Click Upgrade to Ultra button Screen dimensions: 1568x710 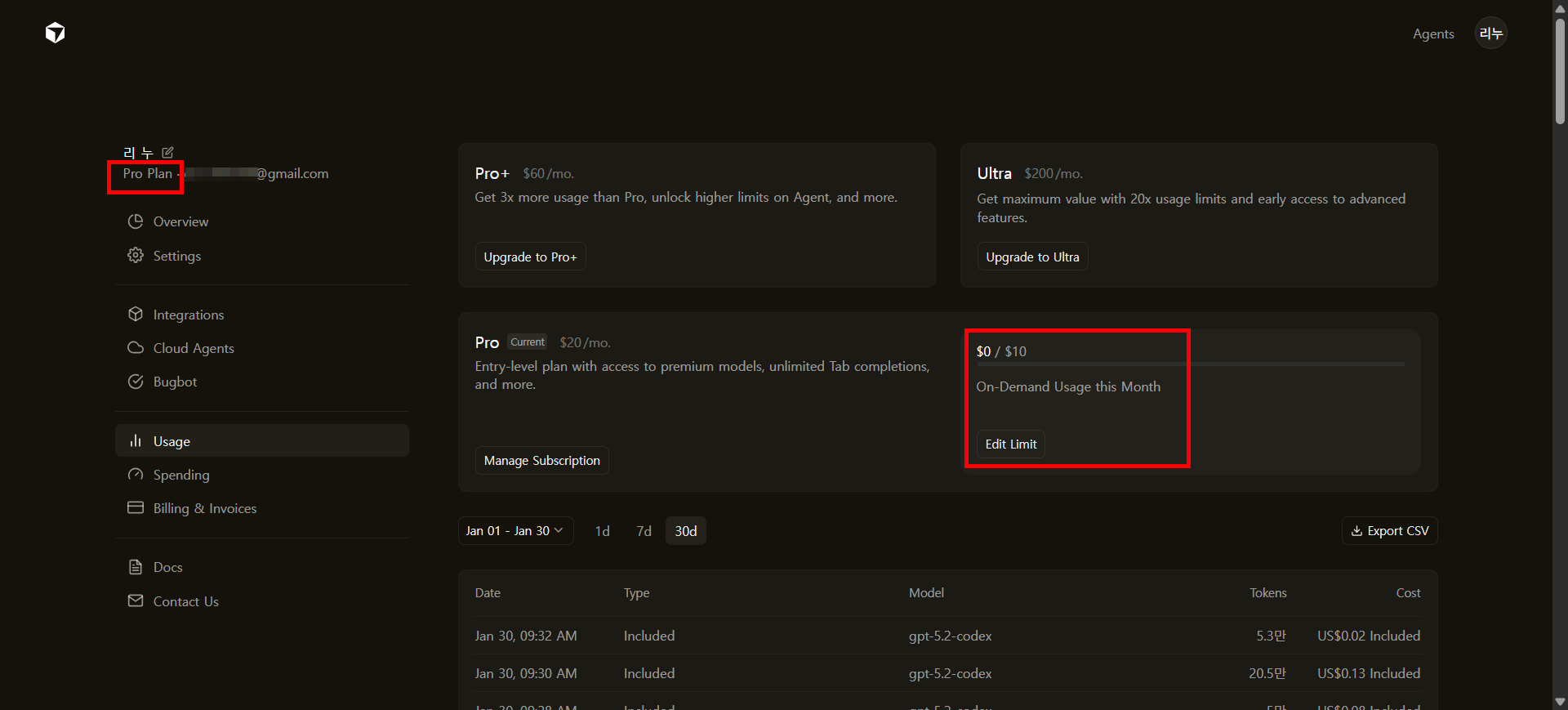[x=1032, y=257]
